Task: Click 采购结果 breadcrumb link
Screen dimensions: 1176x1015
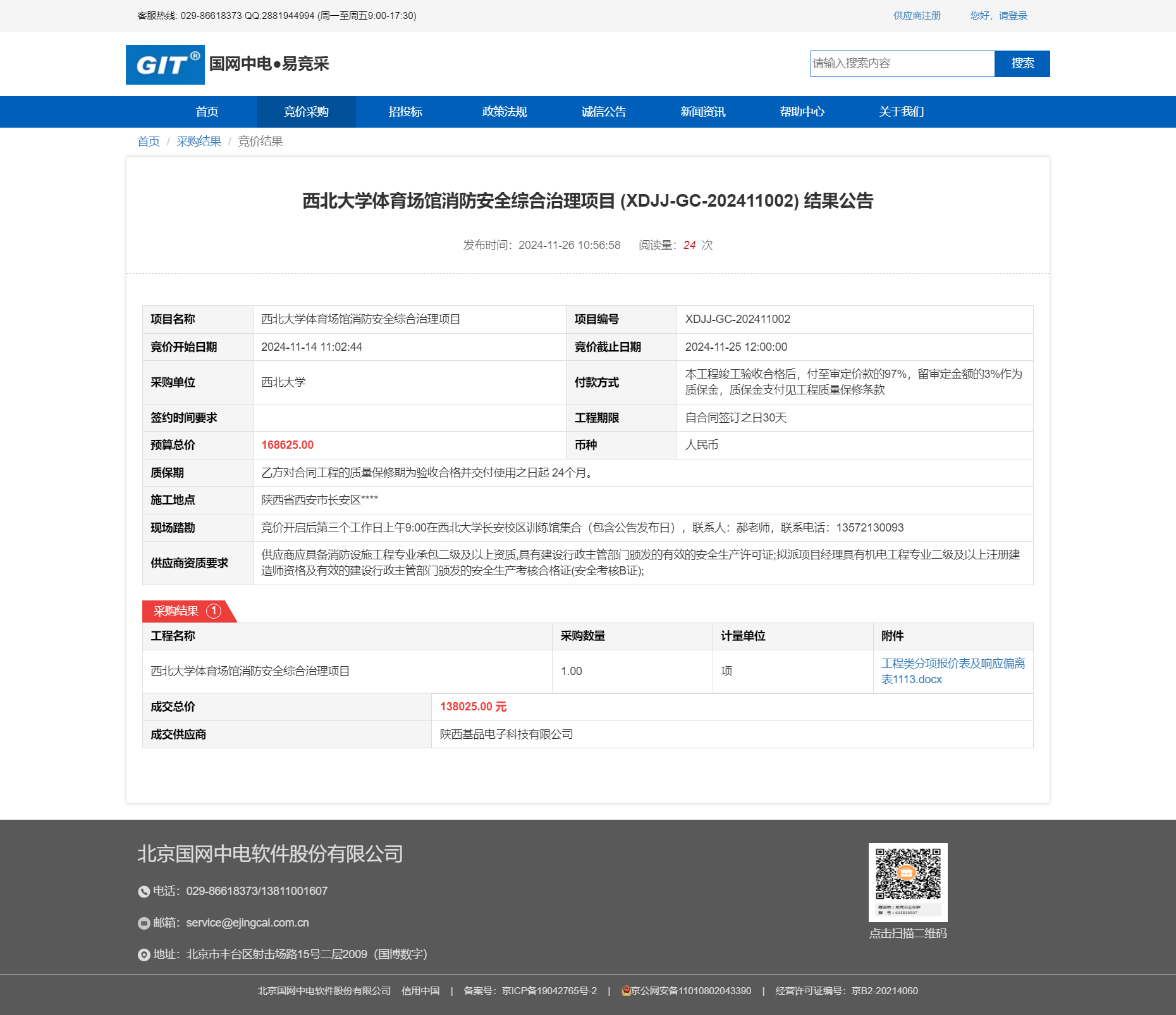Action: click(x=199, y=142)
